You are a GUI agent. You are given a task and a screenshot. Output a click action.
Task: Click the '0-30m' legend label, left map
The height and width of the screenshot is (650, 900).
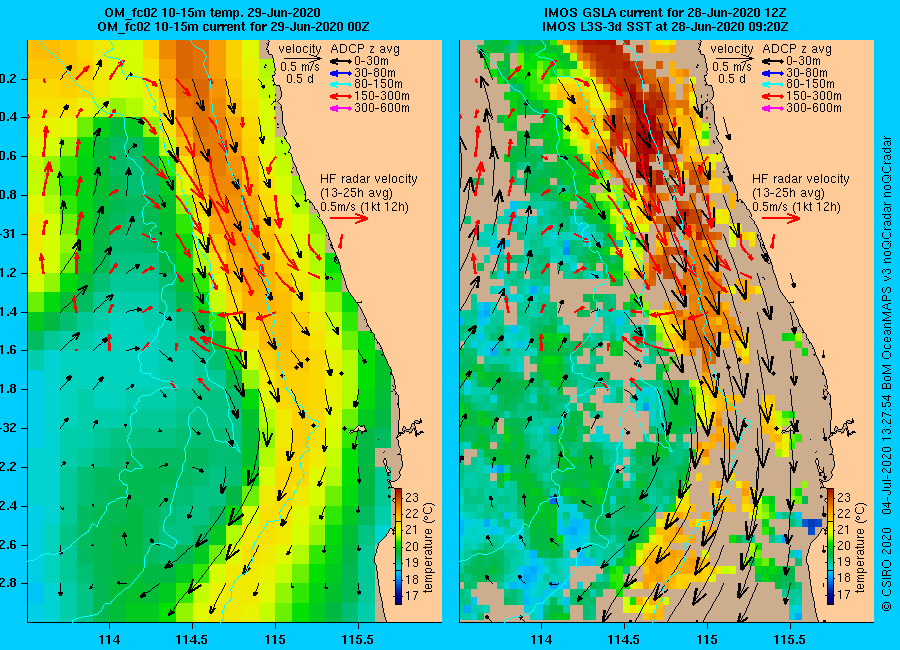(x=371, y=61)
